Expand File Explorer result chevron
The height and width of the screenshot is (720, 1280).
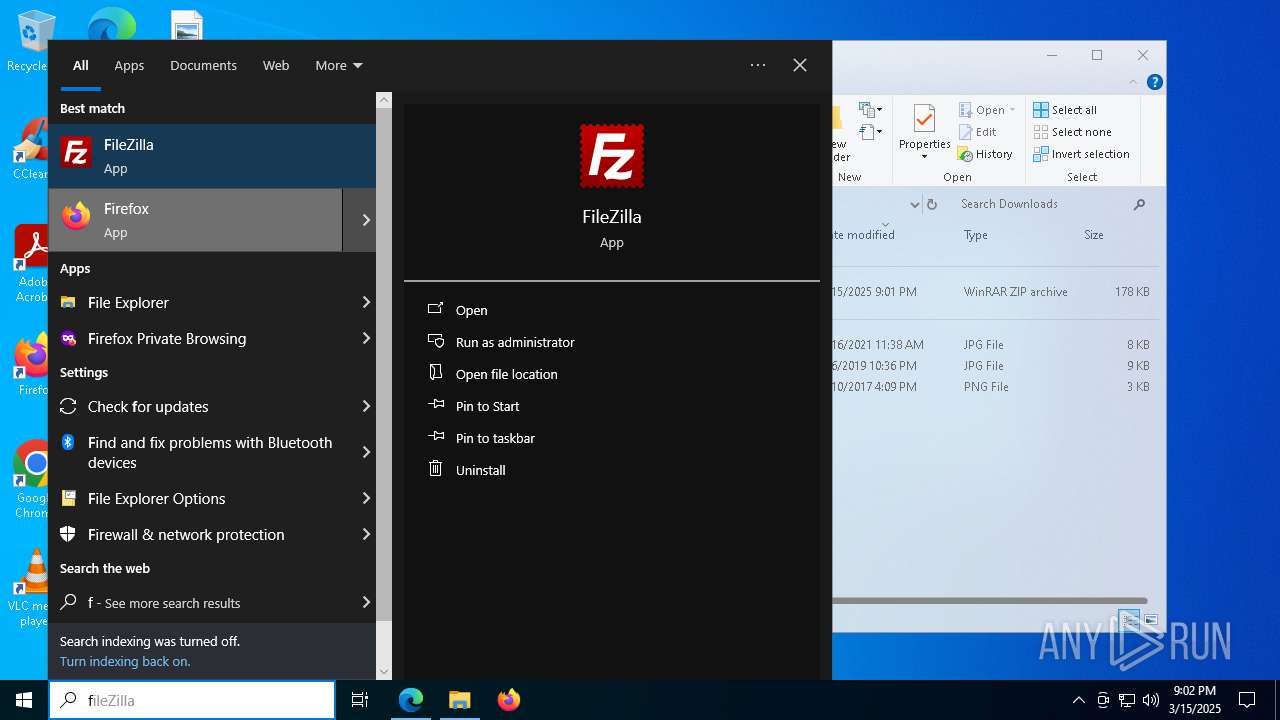(366, 302)
